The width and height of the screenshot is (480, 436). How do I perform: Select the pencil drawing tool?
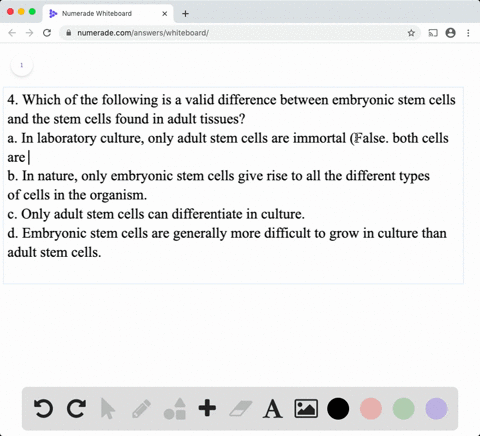[x=141, y=409]
